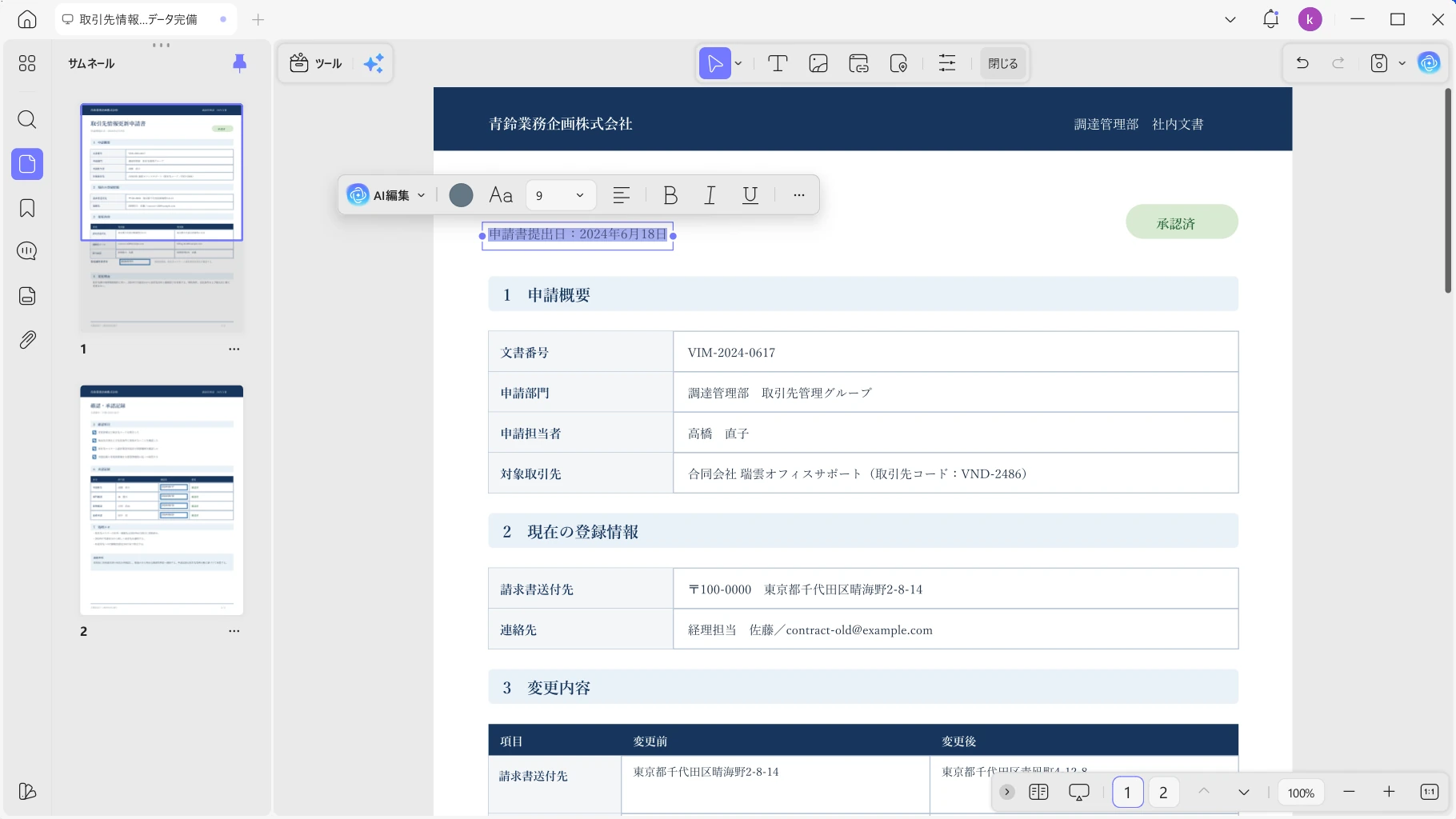Viewport: 1456px width, 819px height.
Task: Open the thumbnail grid view icon
Action: (x=27, y=63)
